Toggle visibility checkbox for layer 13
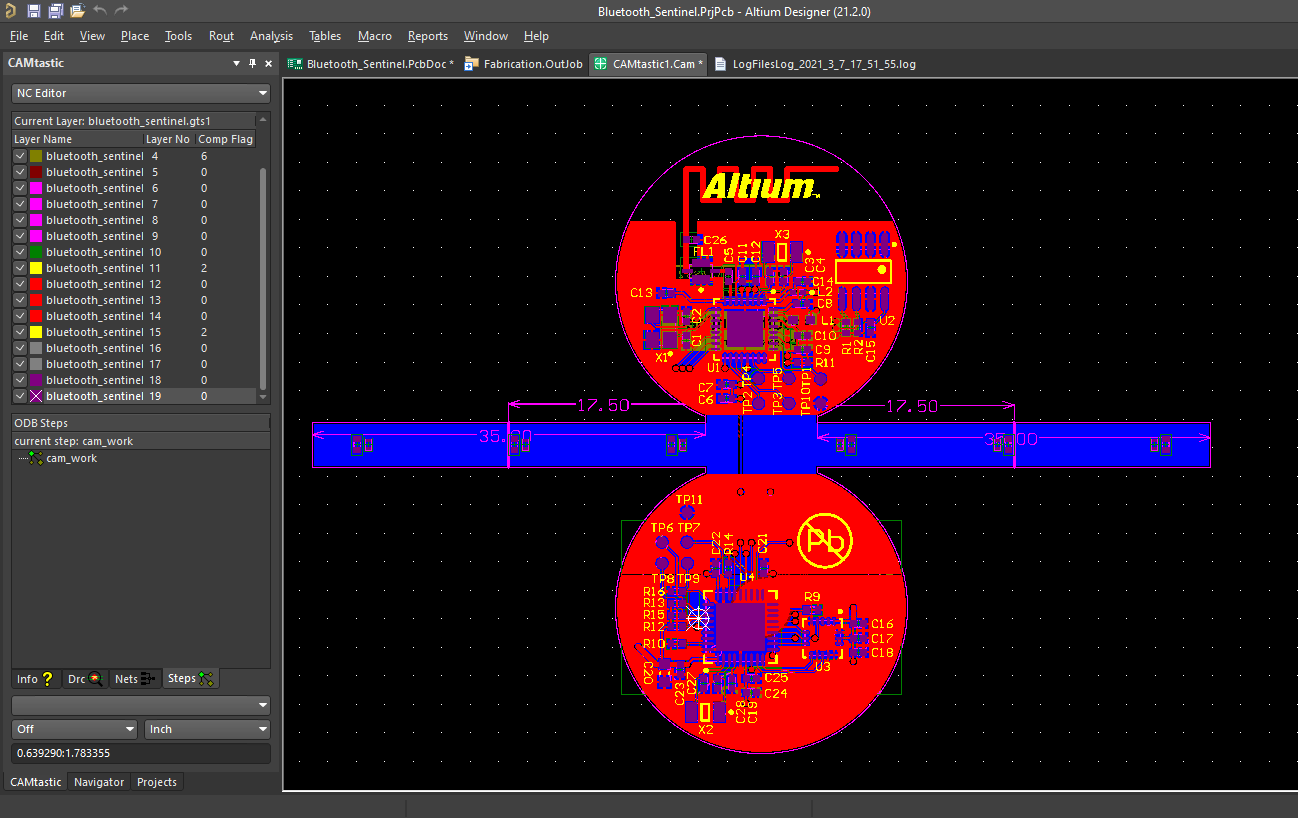The width and height of the screenshot is (1298, 818). (20, 300)
